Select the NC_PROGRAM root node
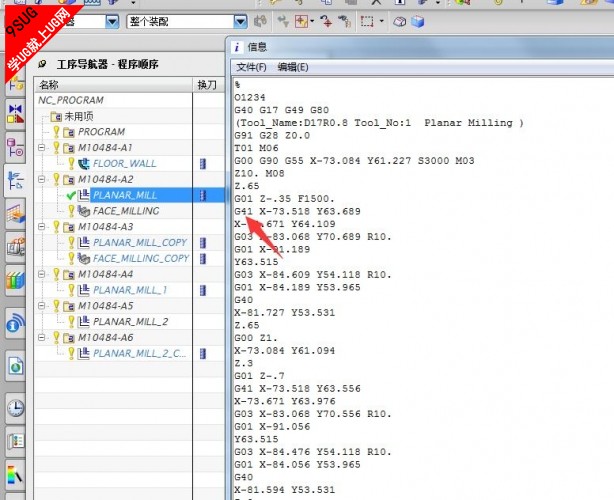 (71, 100)
